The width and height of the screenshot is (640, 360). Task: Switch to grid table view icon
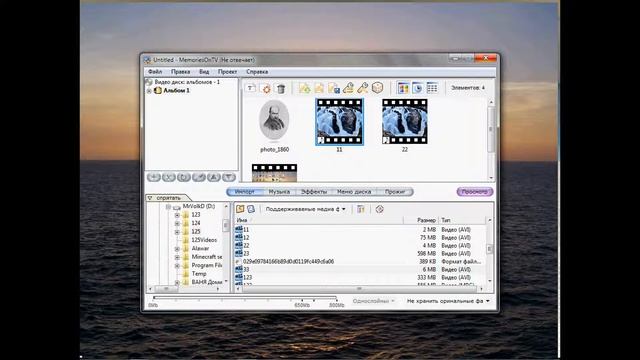(432, 88)
